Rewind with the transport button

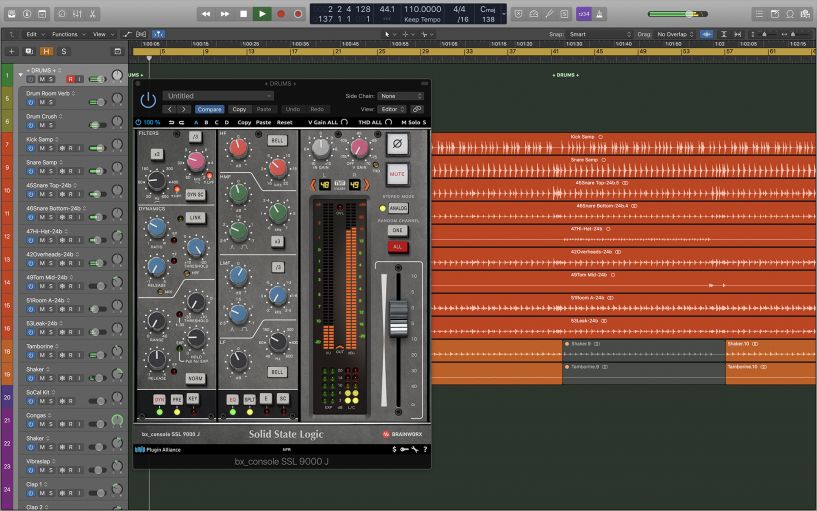tap(206, 14)
